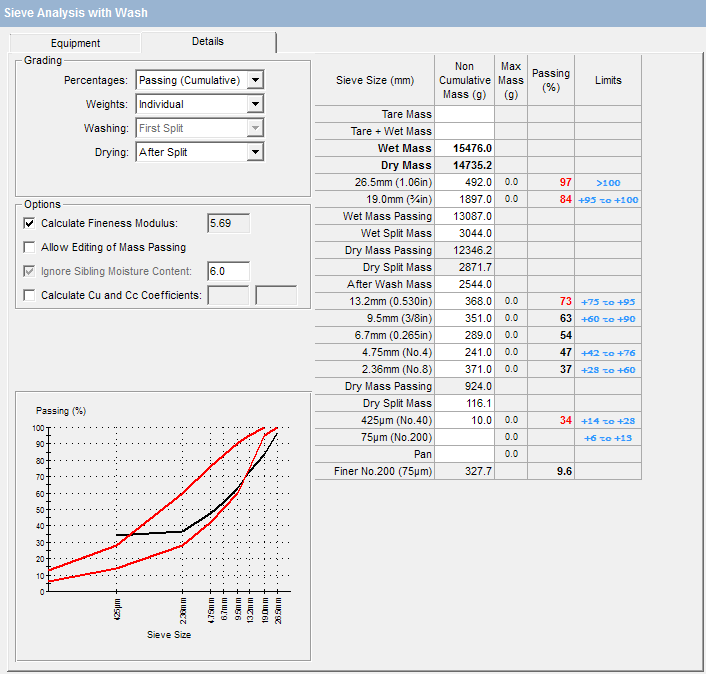Select the Details tab
The width and height of the screenshot is (706, 674).
[208, 42]
